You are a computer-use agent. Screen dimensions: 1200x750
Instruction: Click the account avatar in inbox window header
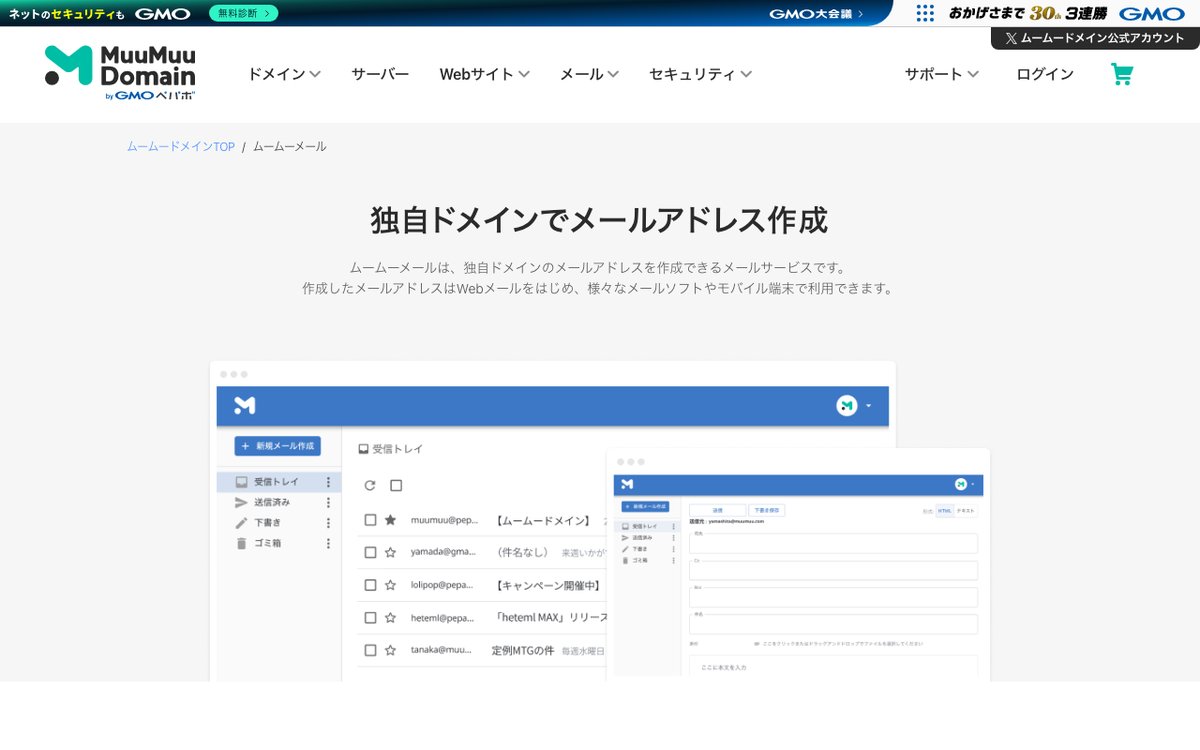[847, 405]
